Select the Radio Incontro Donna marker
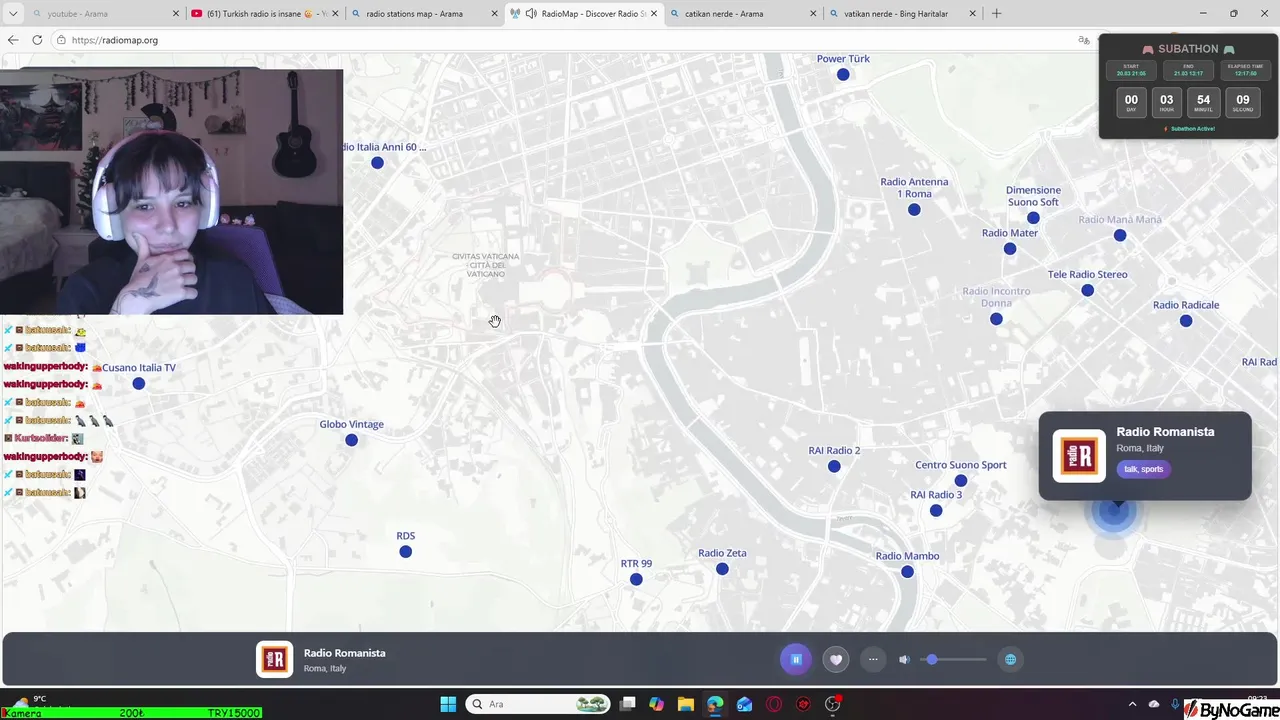 point(996,319)
